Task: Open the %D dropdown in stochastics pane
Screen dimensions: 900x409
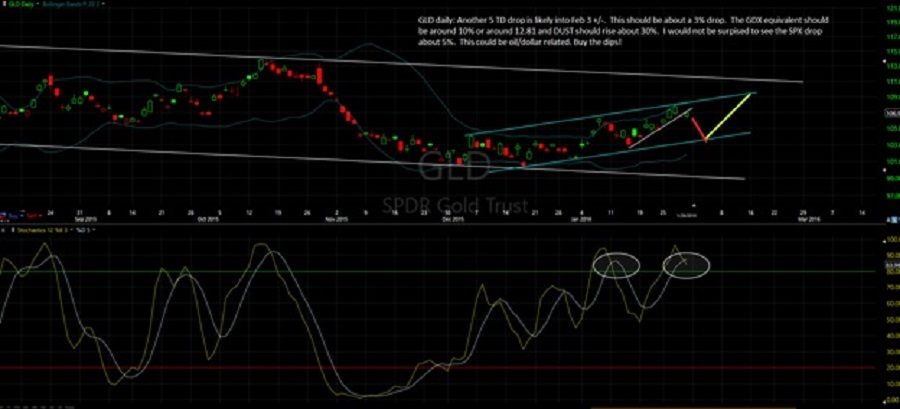Action: point(94,229)
